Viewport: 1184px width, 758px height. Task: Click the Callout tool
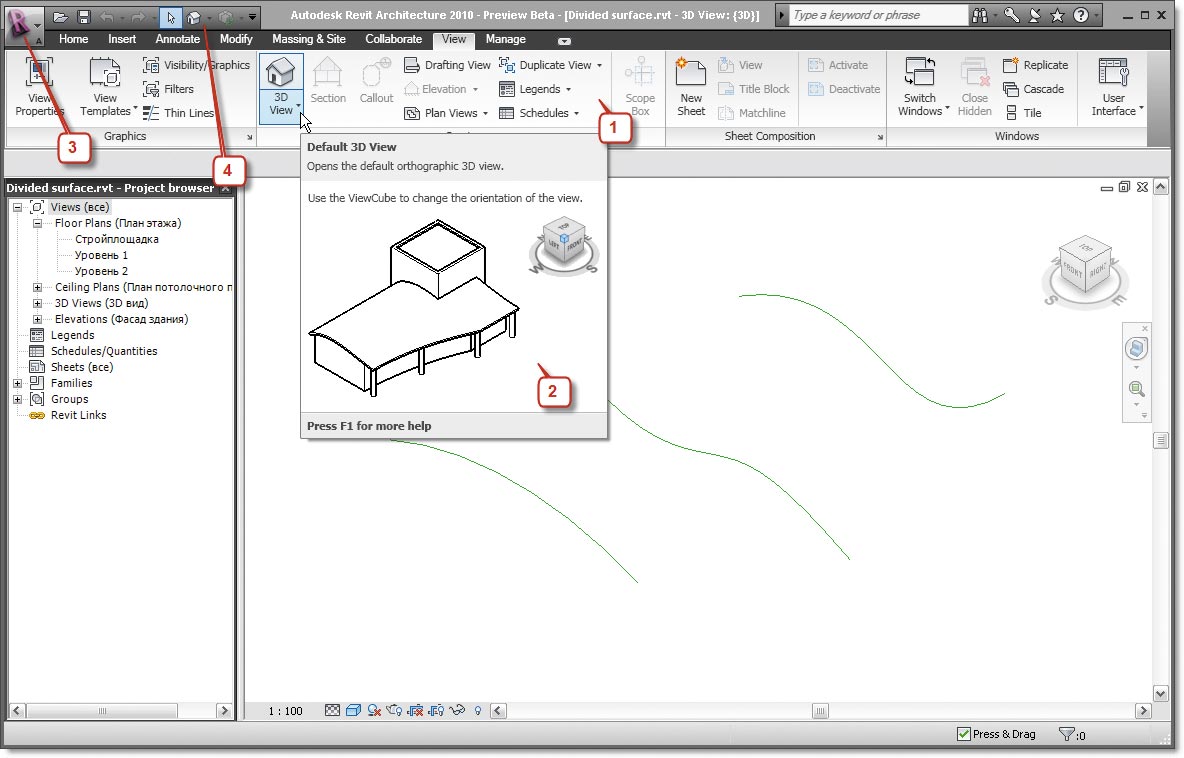[376, 82]
